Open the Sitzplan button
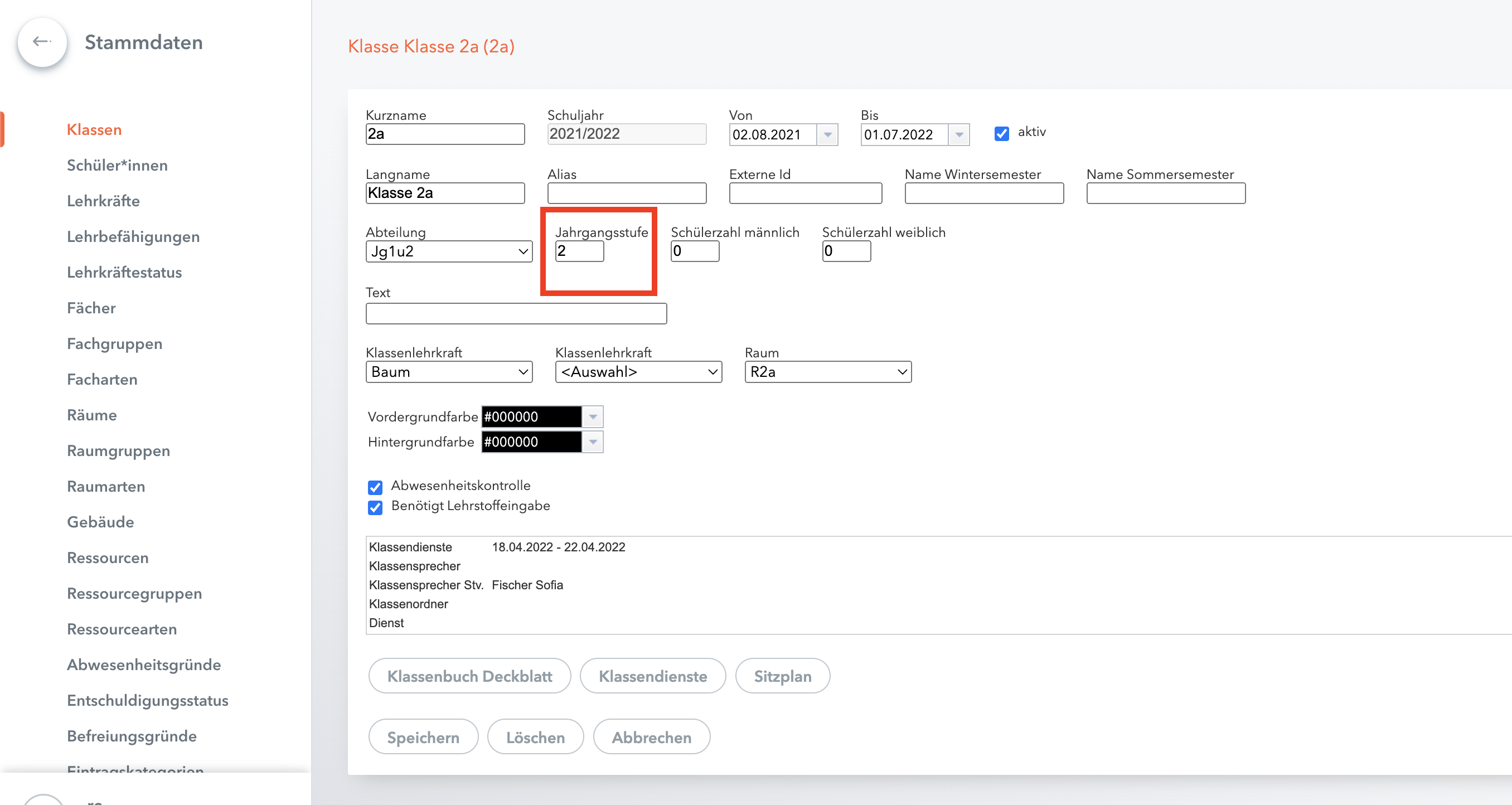1512x805 pixels. tap(782, 676)
